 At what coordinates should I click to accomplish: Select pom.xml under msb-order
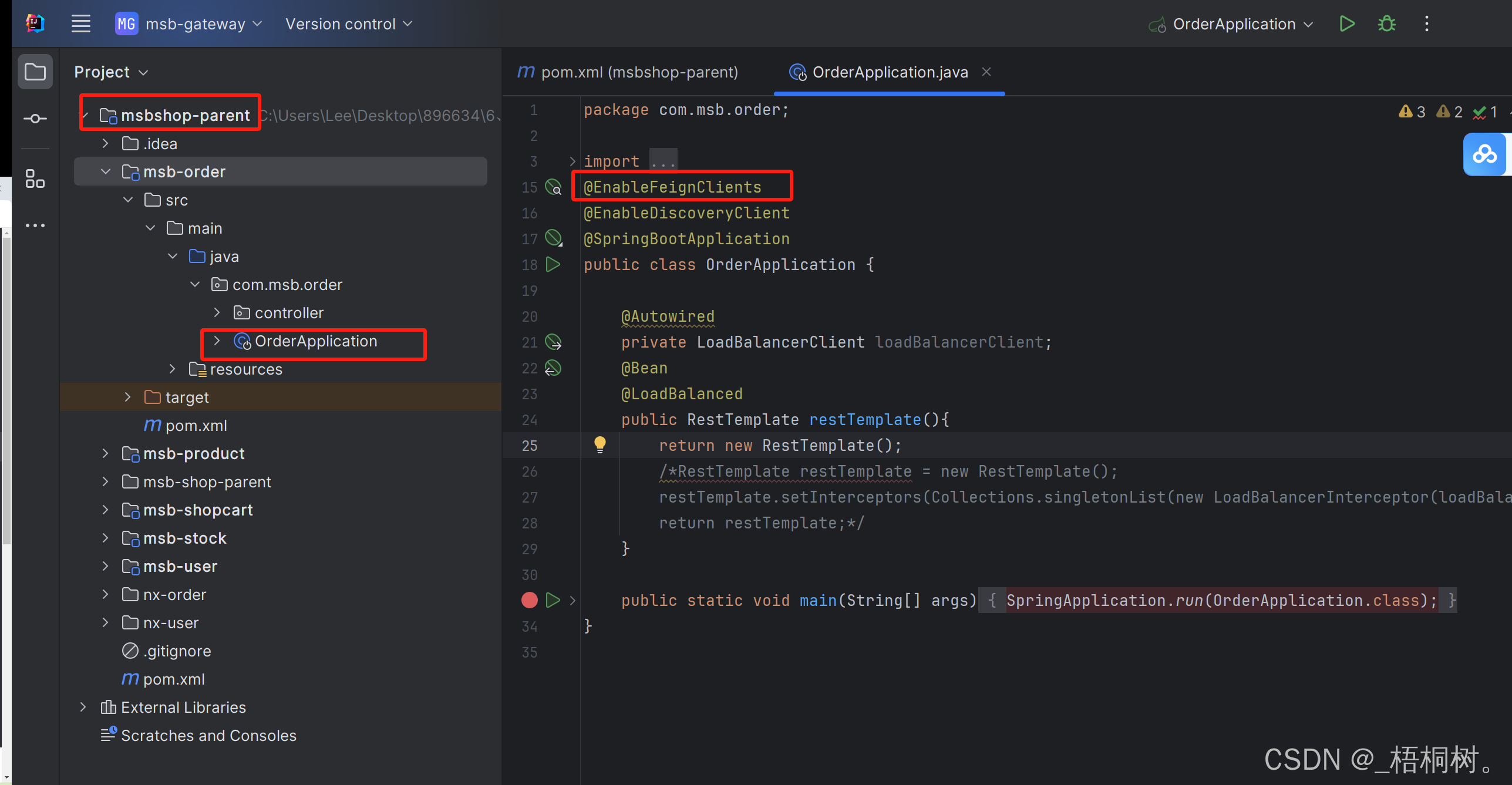tap(196, 426)
